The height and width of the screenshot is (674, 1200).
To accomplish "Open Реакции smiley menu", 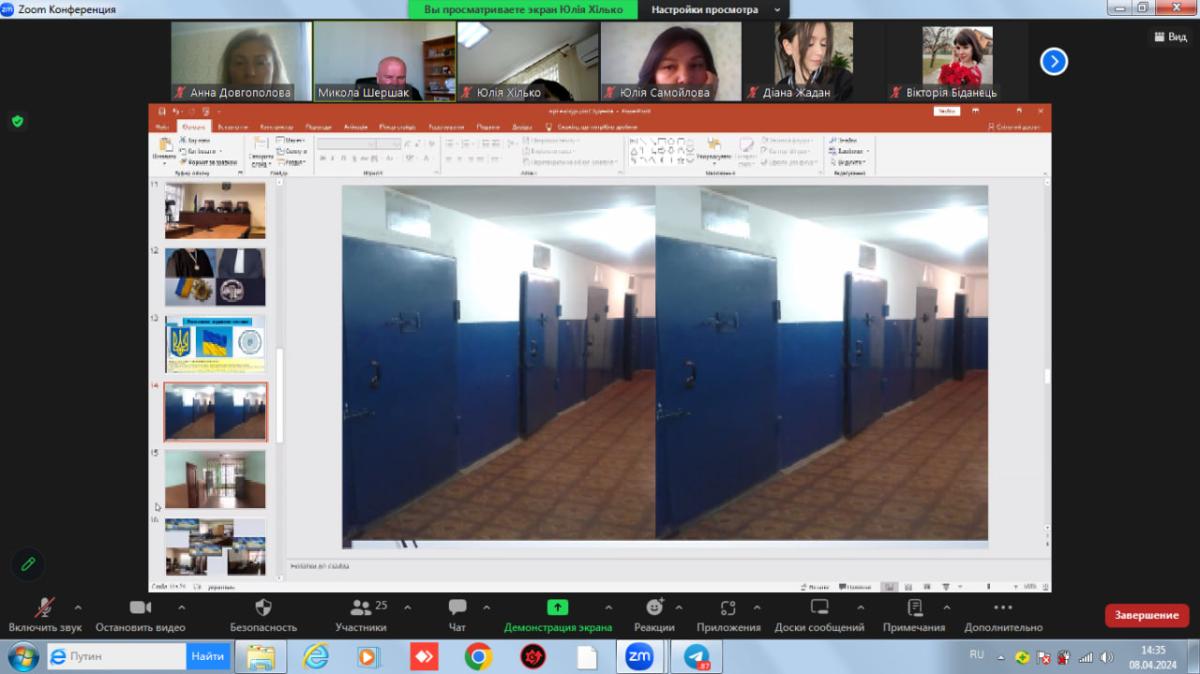I will (x=654, y=607).
